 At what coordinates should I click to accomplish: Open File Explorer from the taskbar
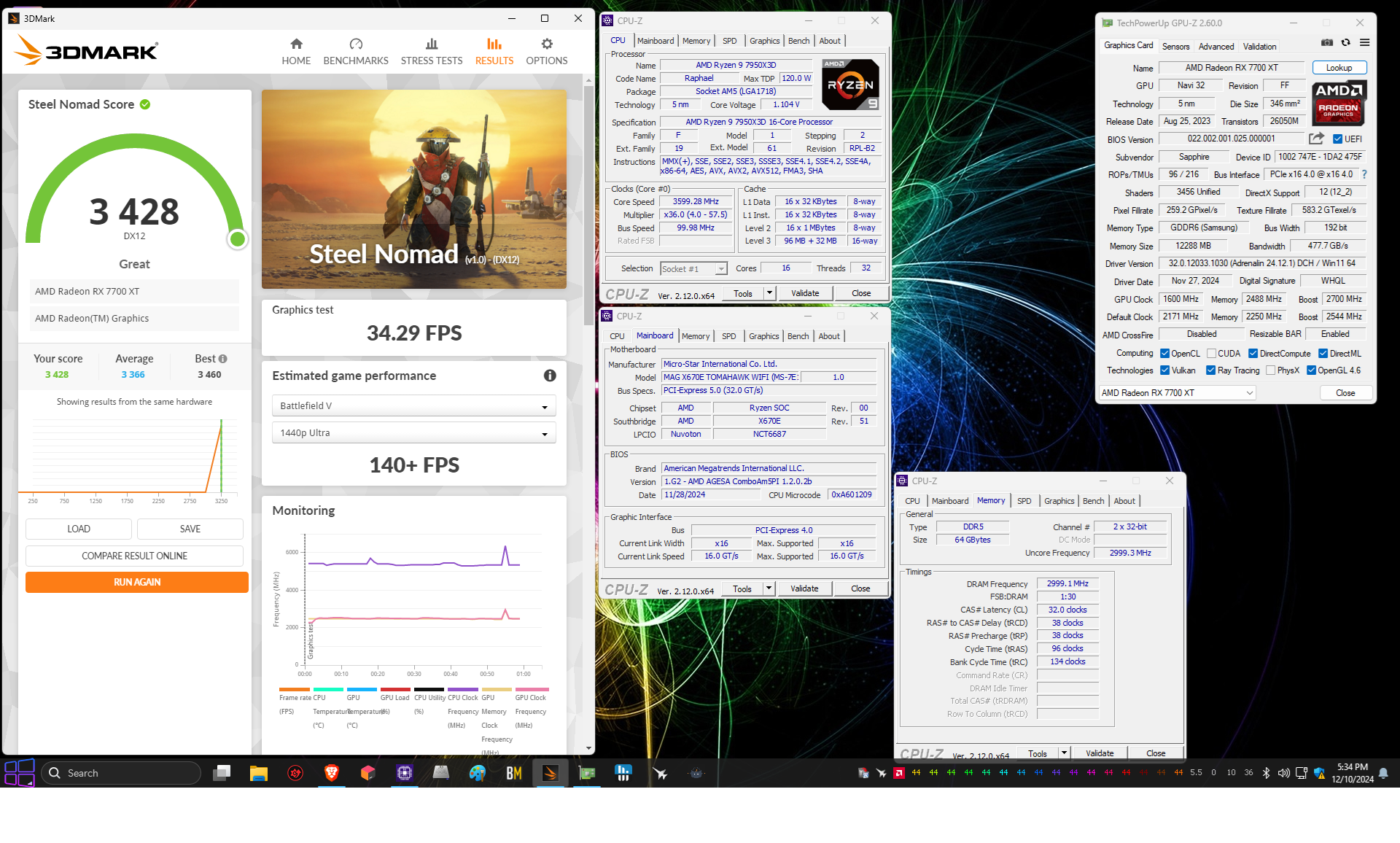[259, 773]
